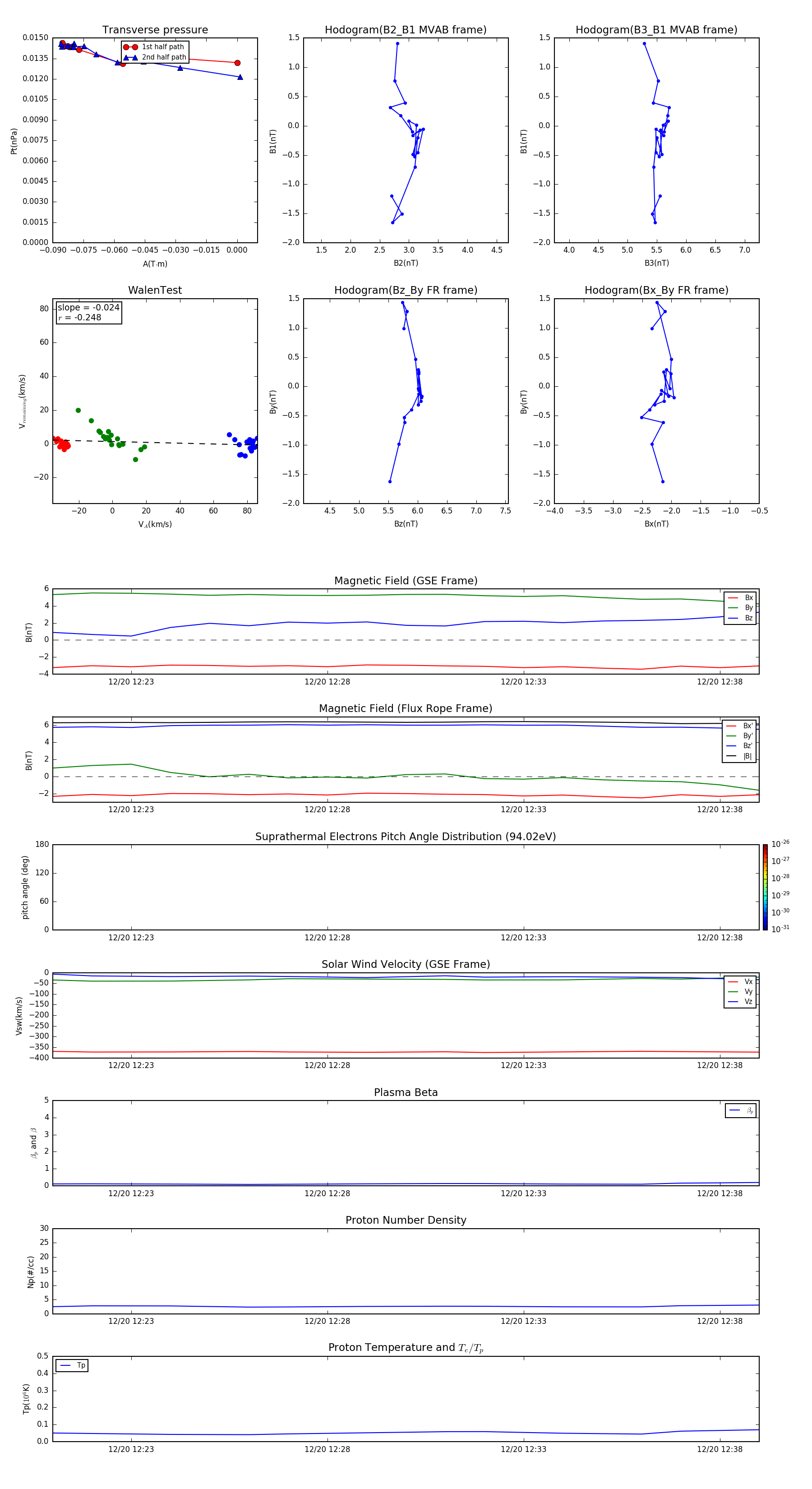This screenshot has height=1489, width=812.
Task: Click 'By' legend entry in GSE plot
Action: click(740, 607)
